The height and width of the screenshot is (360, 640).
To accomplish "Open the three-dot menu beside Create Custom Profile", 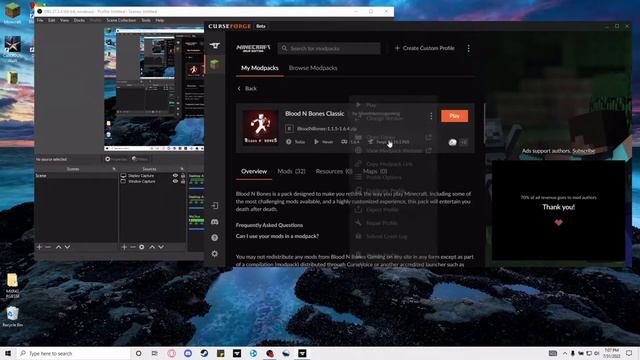I will tap(469, 48).
